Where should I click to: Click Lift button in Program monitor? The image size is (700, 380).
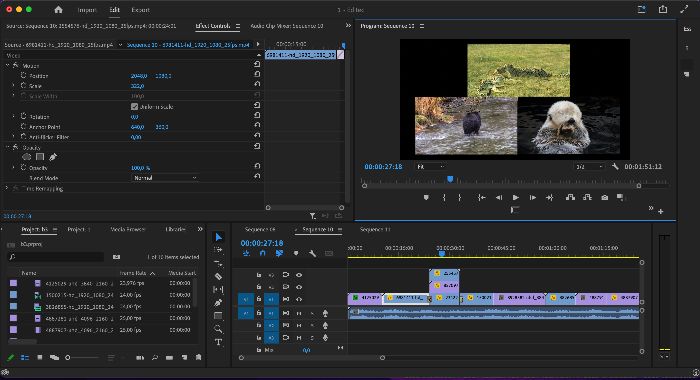click(x=570, y=197)
